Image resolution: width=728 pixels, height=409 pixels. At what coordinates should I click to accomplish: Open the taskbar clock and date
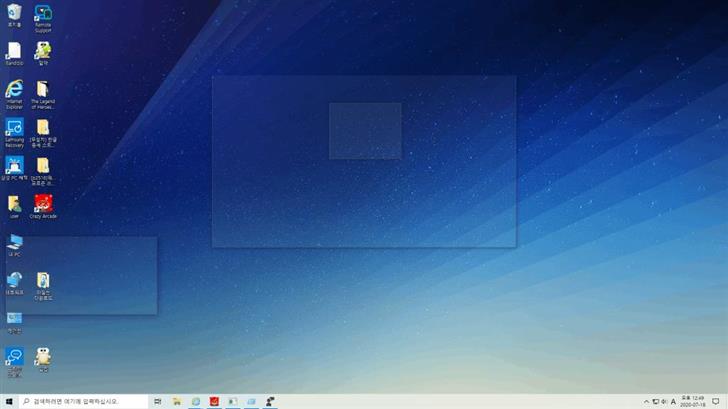point(692,402)
